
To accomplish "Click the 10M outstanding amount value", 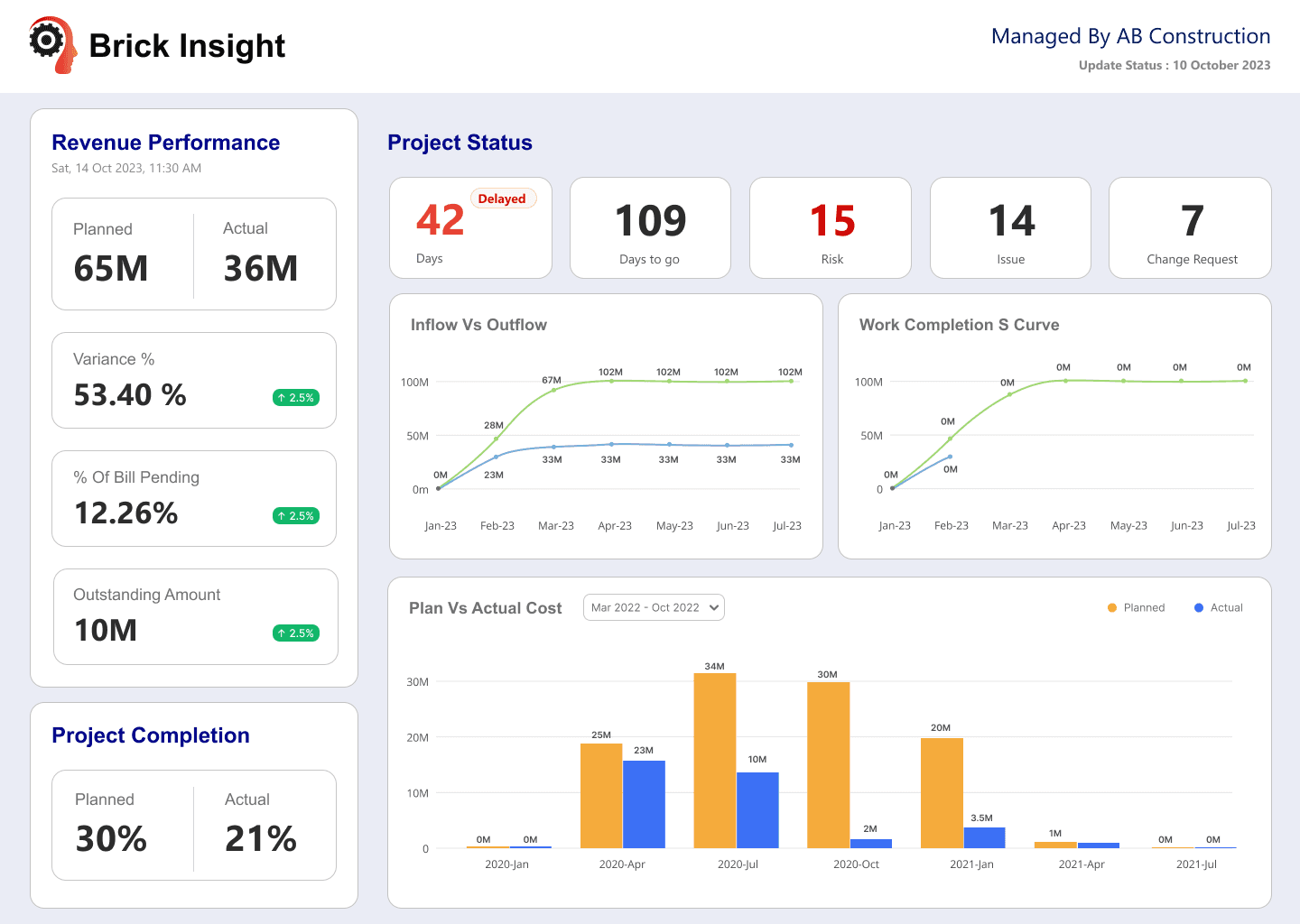I will pyautogui.click(x=106, y=631).
